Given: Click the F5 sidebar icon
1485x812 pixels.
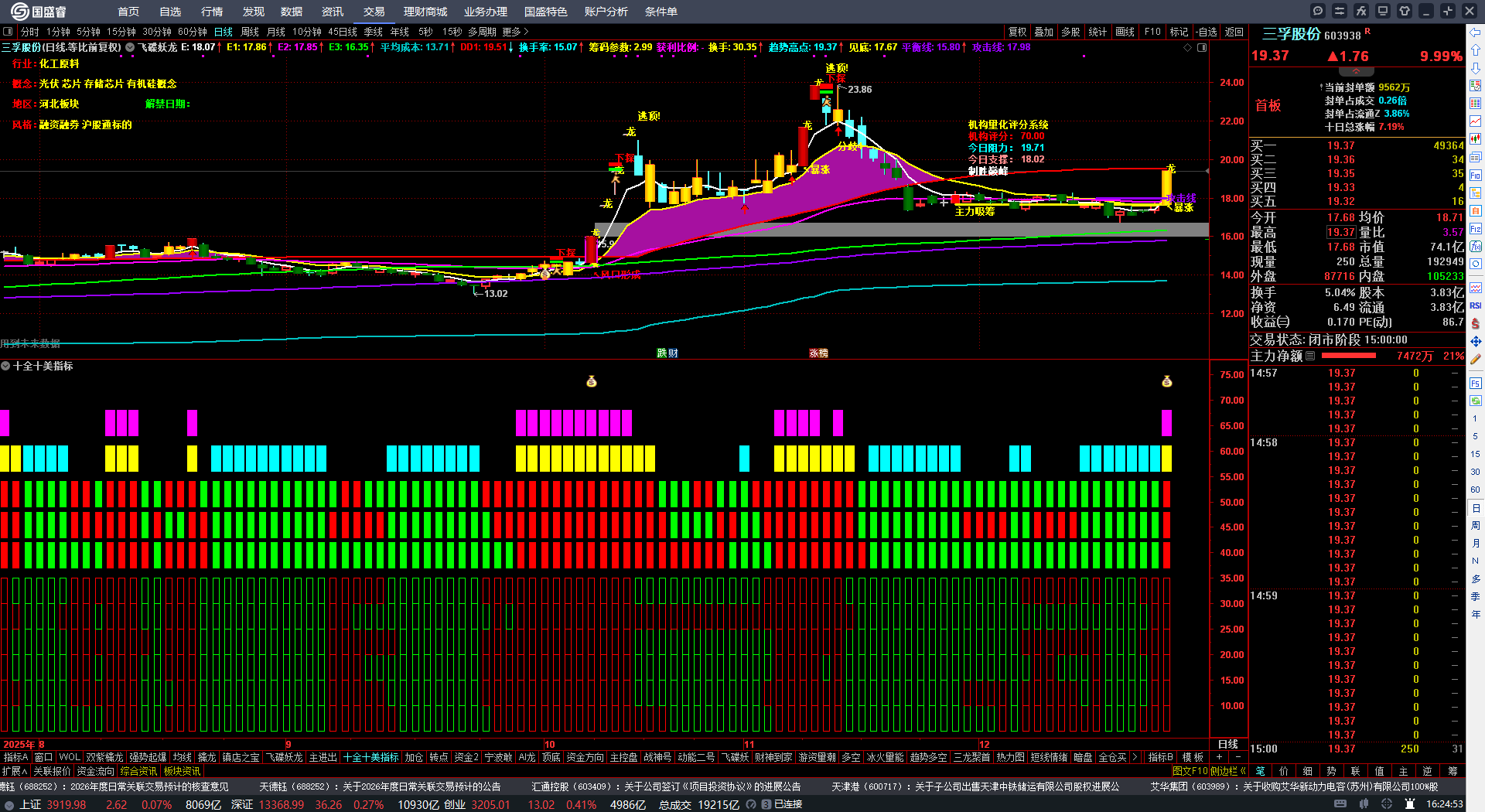Looking at the screenshot, I should tap(1476, 383).
